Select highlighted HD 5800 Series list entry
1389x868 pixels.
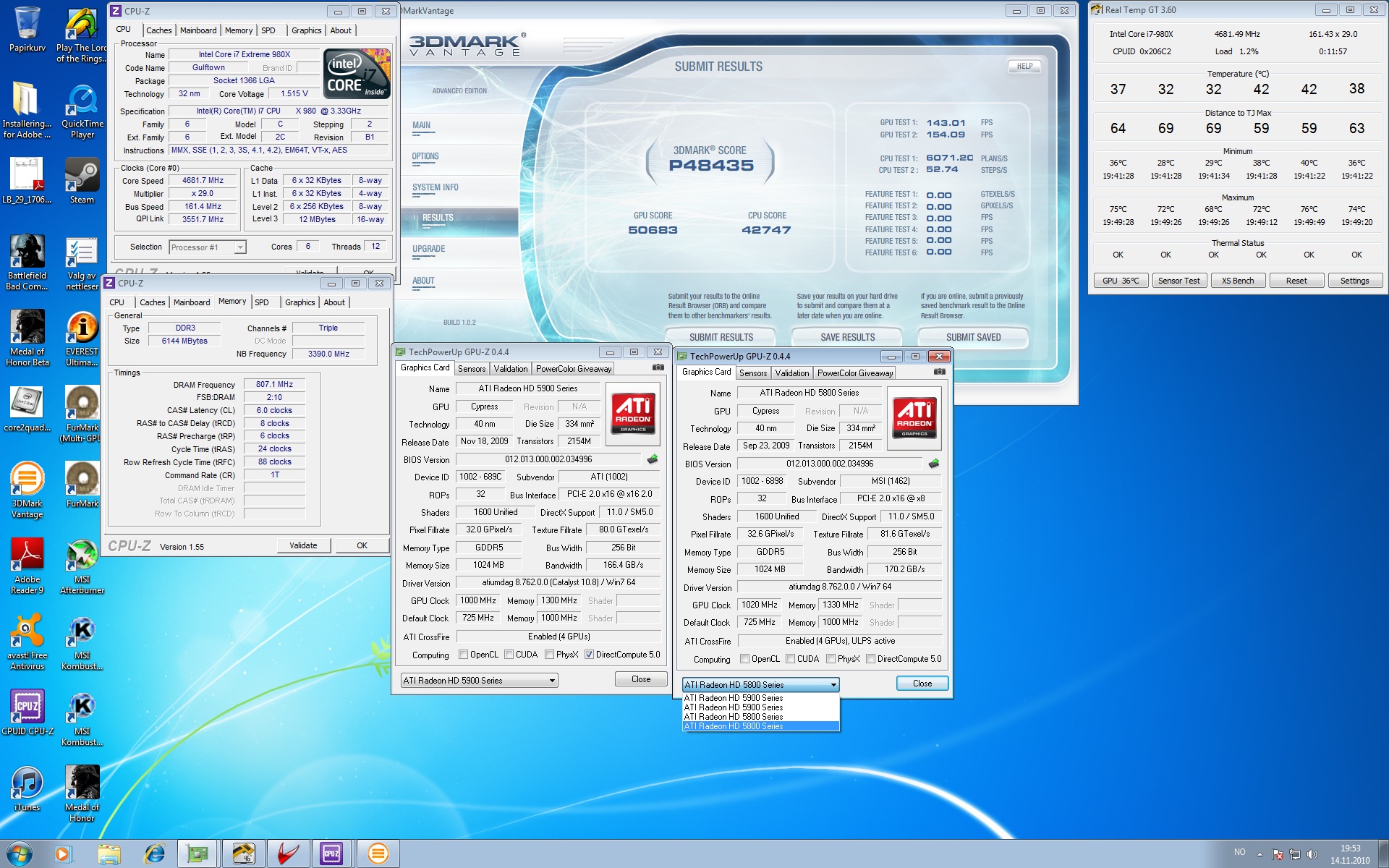(761, 726)
